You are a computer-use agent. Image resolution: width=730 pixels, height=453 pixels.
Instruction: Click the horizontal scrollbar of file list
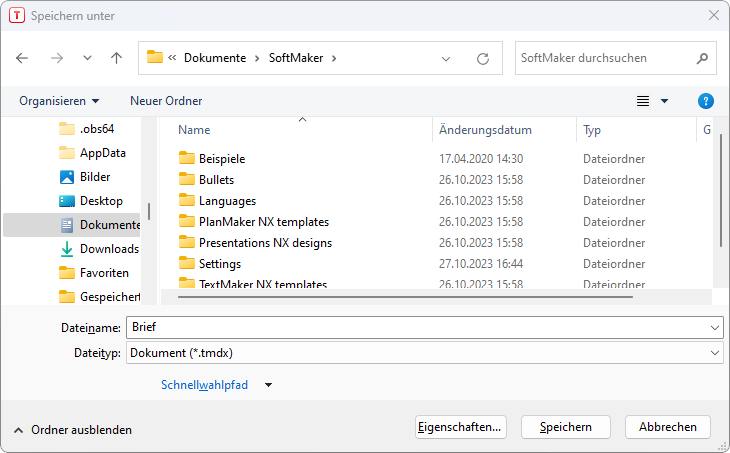point(405,297)
